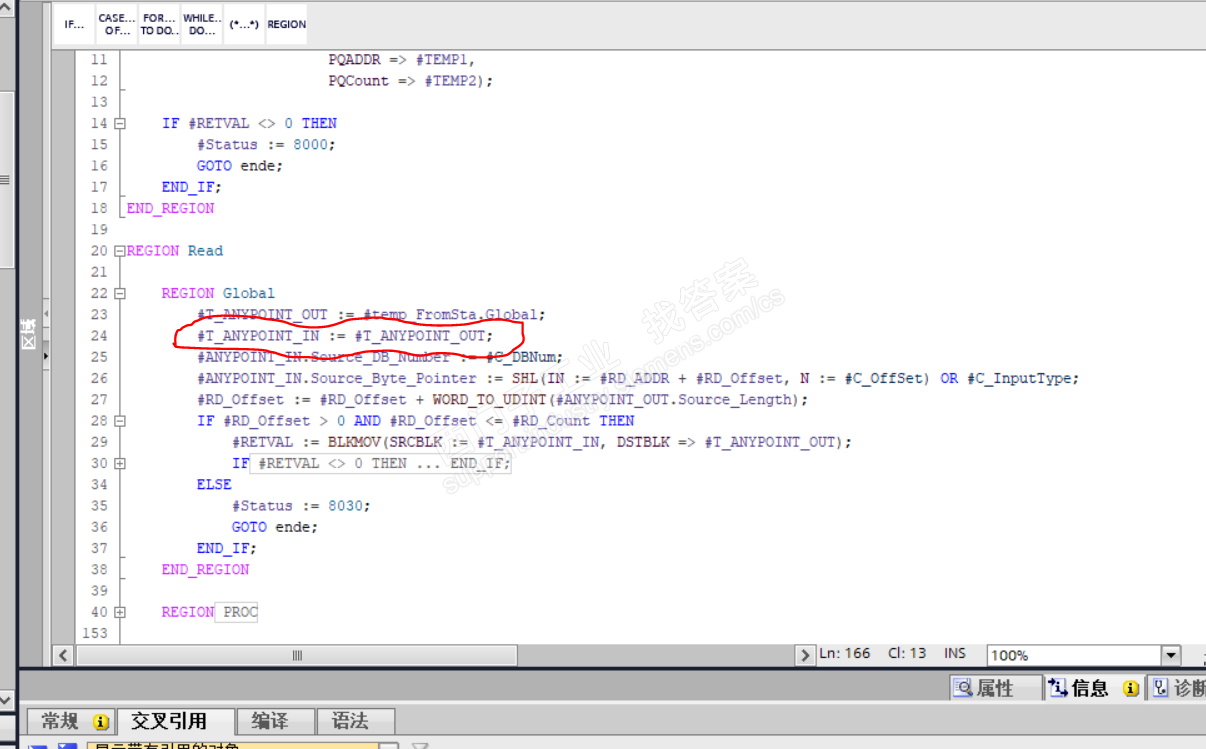Collapse REGION Global at line 22

(x=120, y=294)
